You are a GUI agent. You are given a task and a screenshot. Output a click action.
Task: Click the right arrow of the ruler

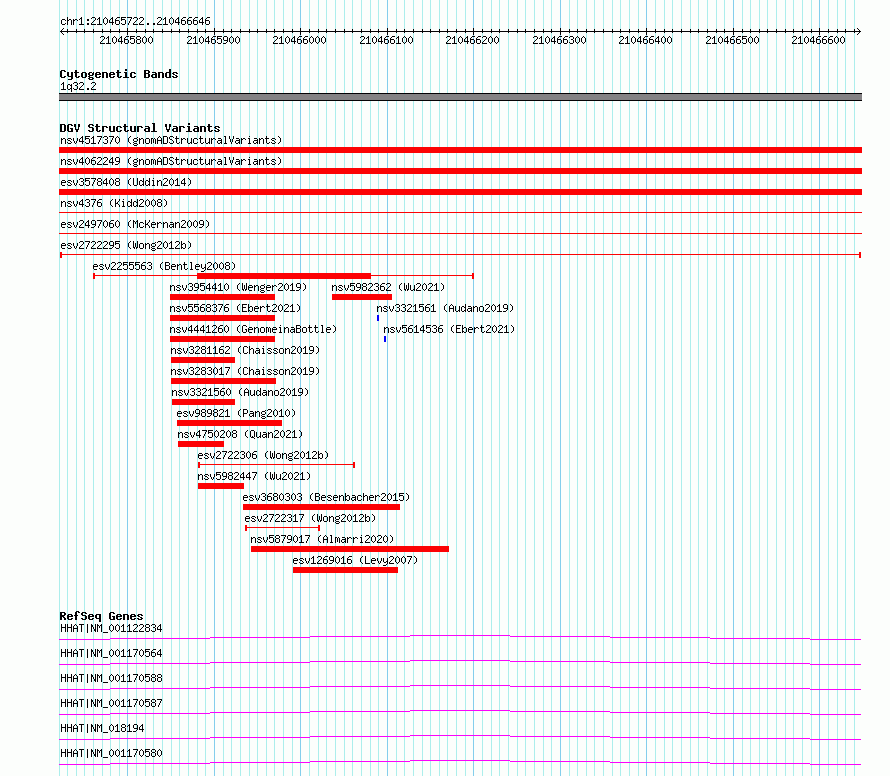click(x=859, y=32)
